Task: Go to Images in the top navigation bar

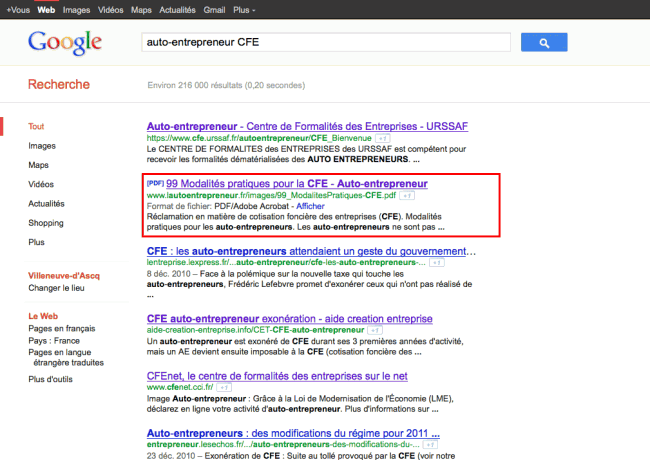Action: (76, 10)
